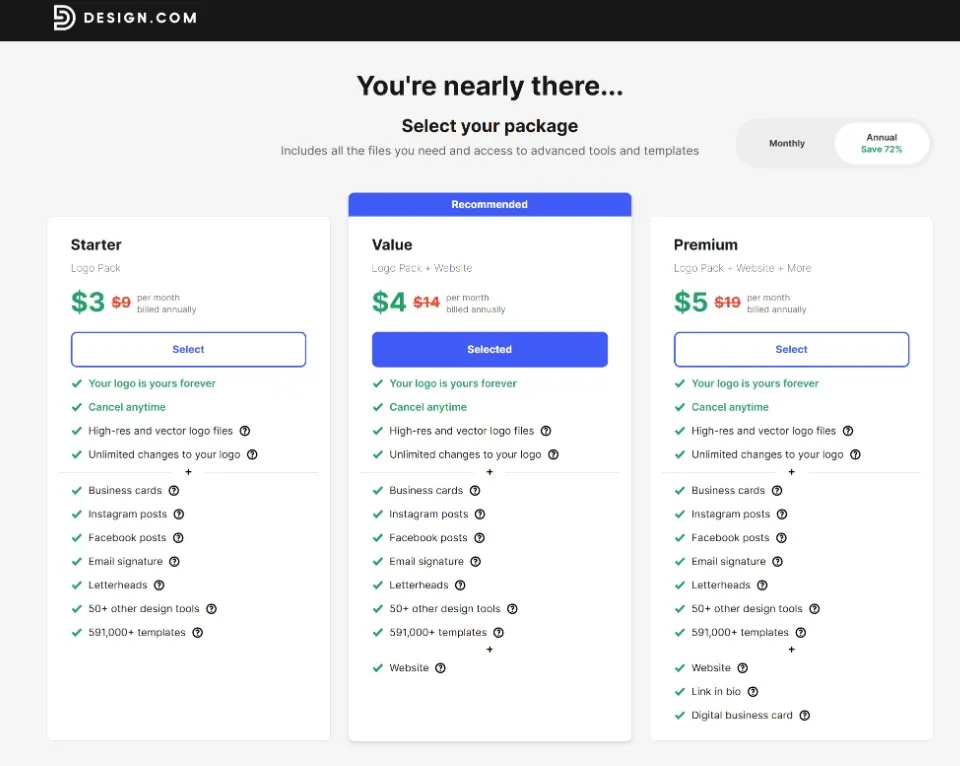Open the Letterheads tooltip in the Starter plan
Screen dimensions: 960x766
click(160, 585)
